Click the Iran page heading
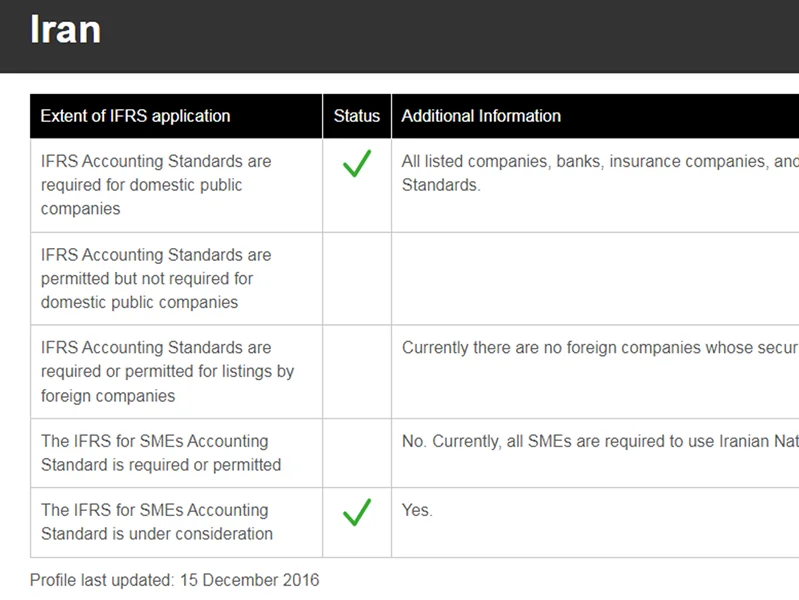This screenshot has height=600, width=799. pyautogui.click(x=65, y=29)
